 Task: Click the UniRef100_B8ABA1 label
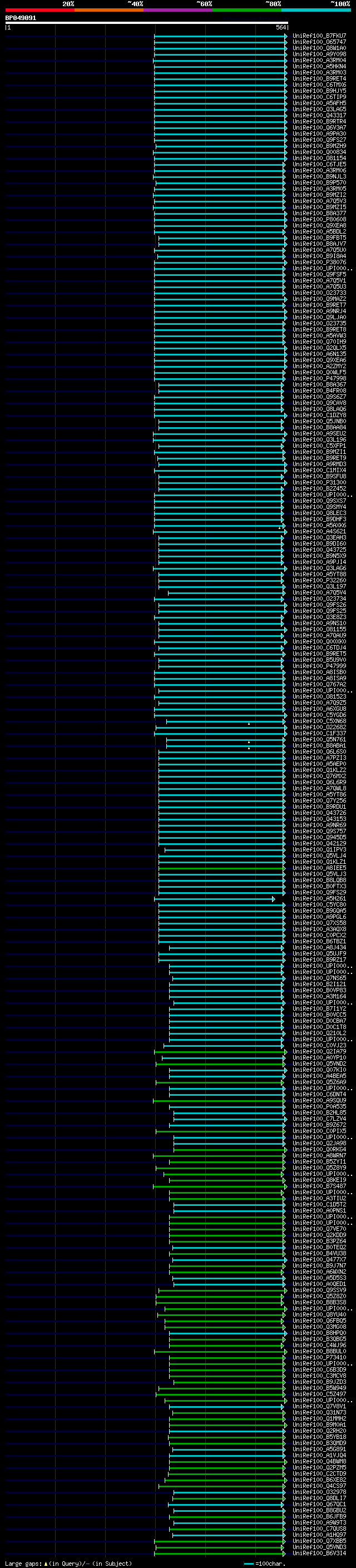click(319, 746)
